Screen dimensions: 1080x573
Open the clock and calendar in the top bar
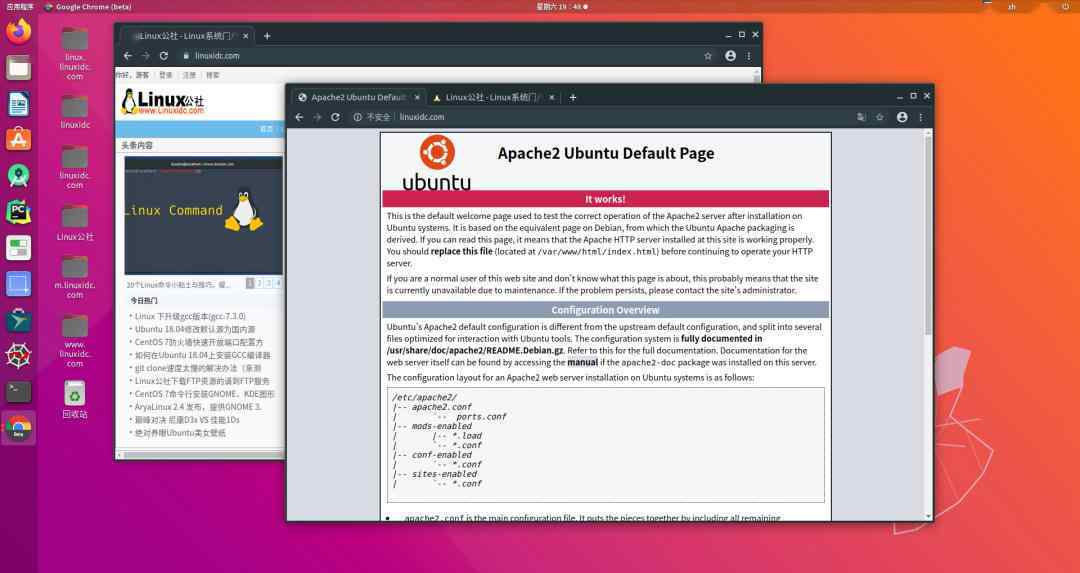click(x=561, y=6)
